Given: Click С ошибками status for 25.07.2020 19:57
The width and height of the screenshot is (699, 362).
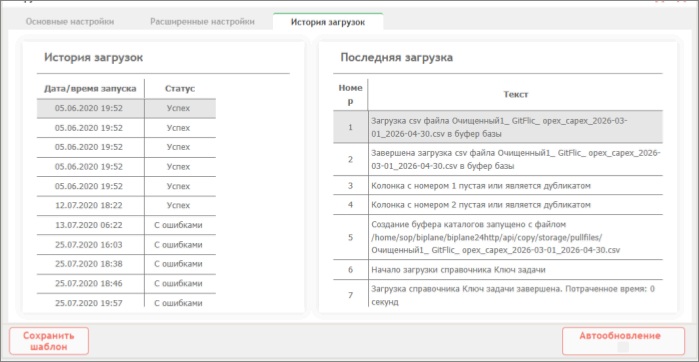Looking at the screenshot, I should 178,303.
